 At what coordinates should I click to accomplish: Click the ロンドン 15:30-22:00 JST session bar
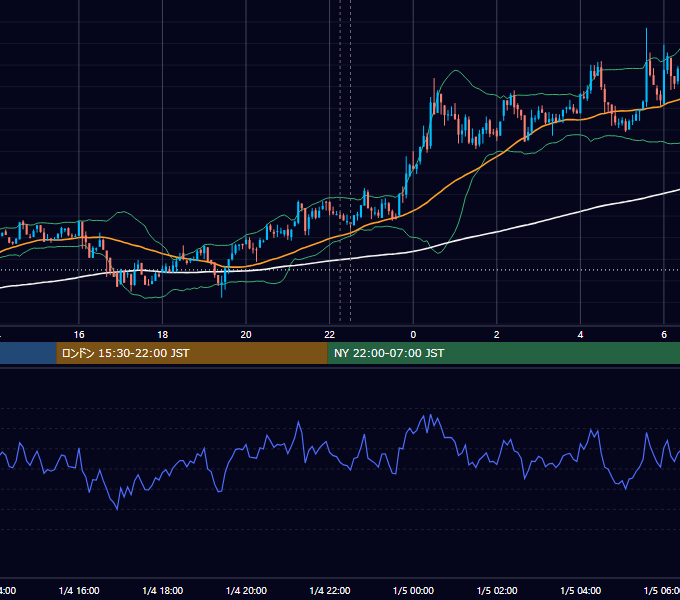tap(192, 353)
